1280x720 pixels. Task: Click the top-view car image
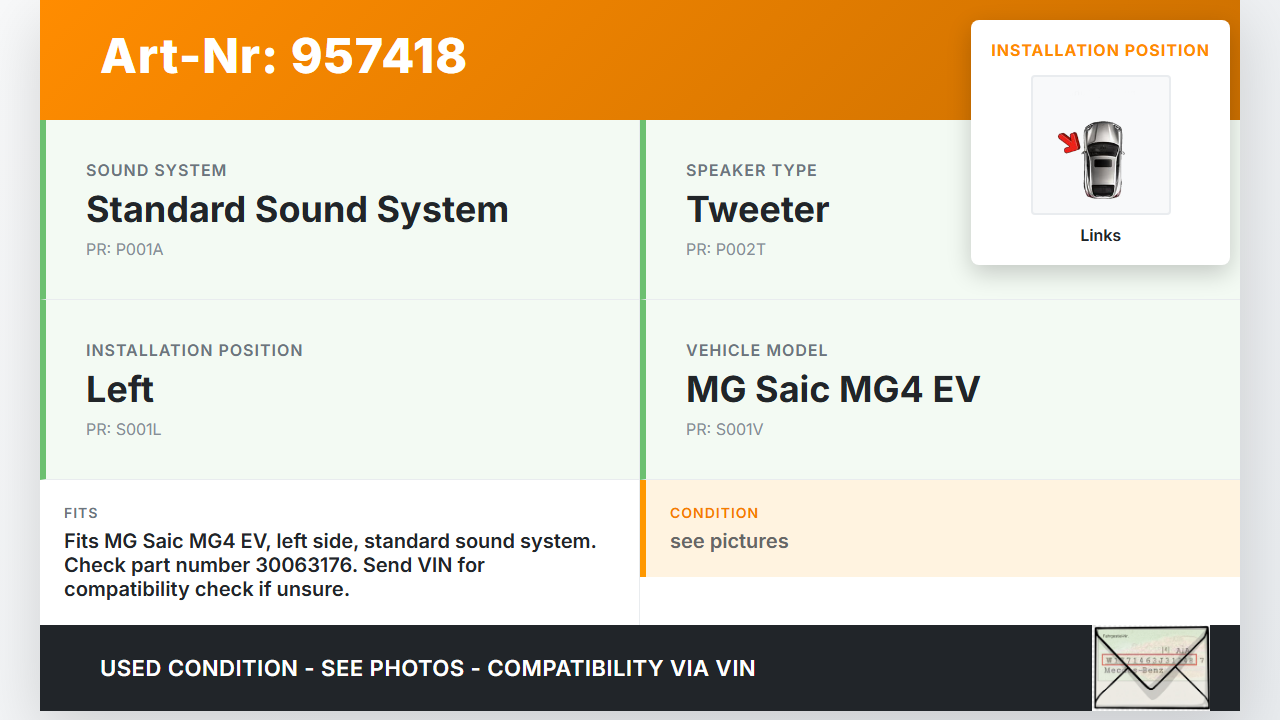coord(1103,159)
